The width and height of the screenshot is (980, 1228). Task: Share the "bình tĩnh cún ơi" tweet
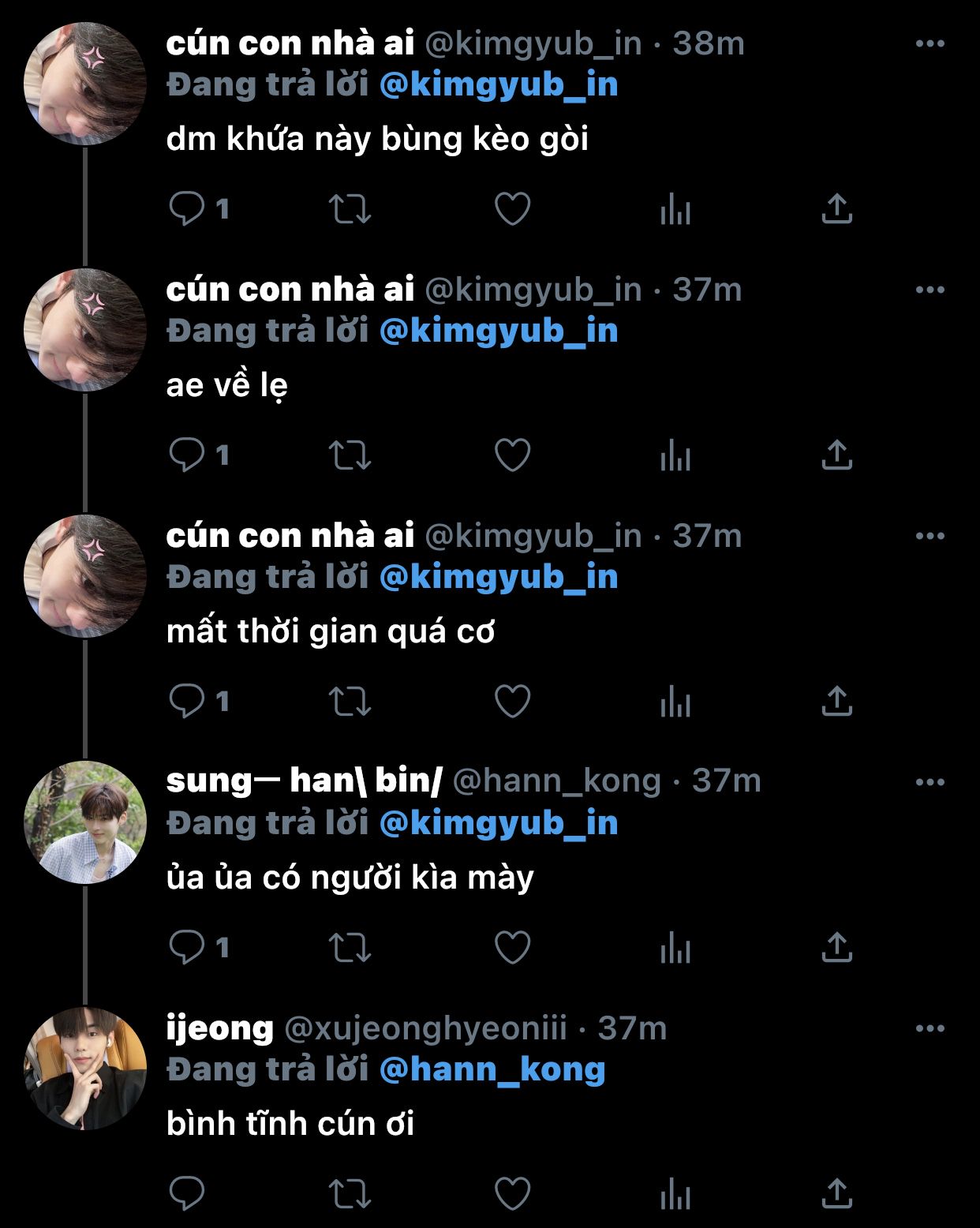point(836,1194)
